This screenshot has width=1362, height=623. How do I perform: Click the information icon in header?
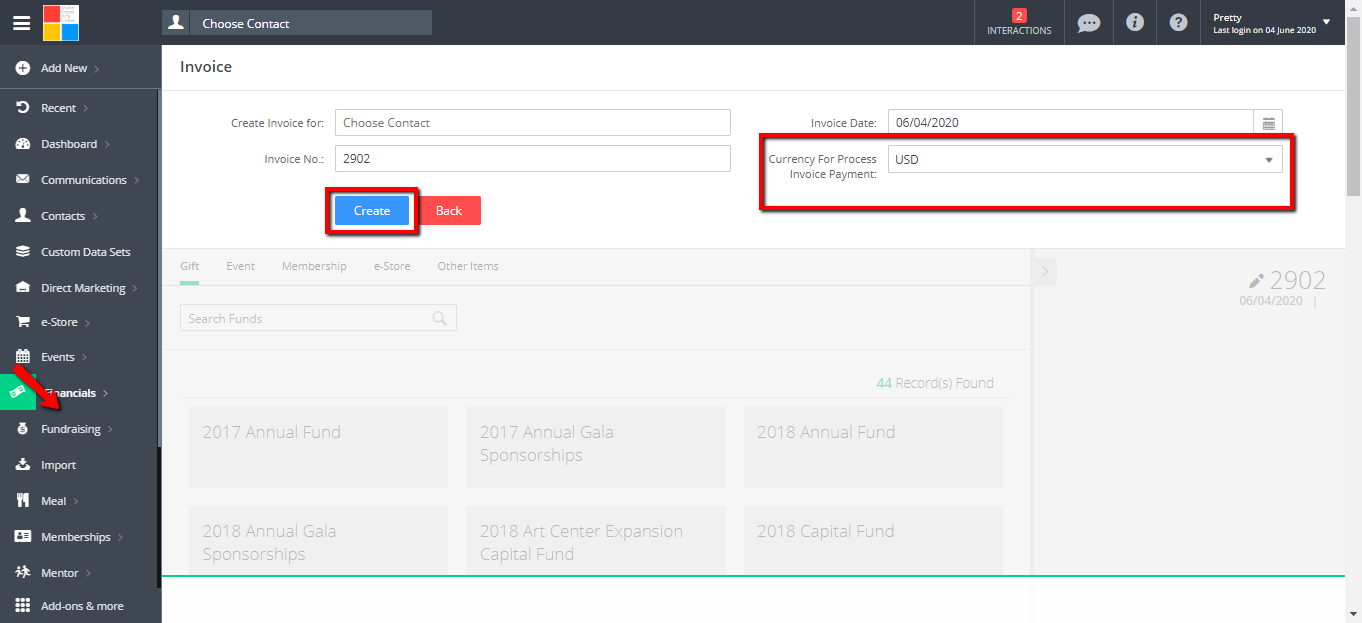pyautogui.click(x=1134, y=22)
